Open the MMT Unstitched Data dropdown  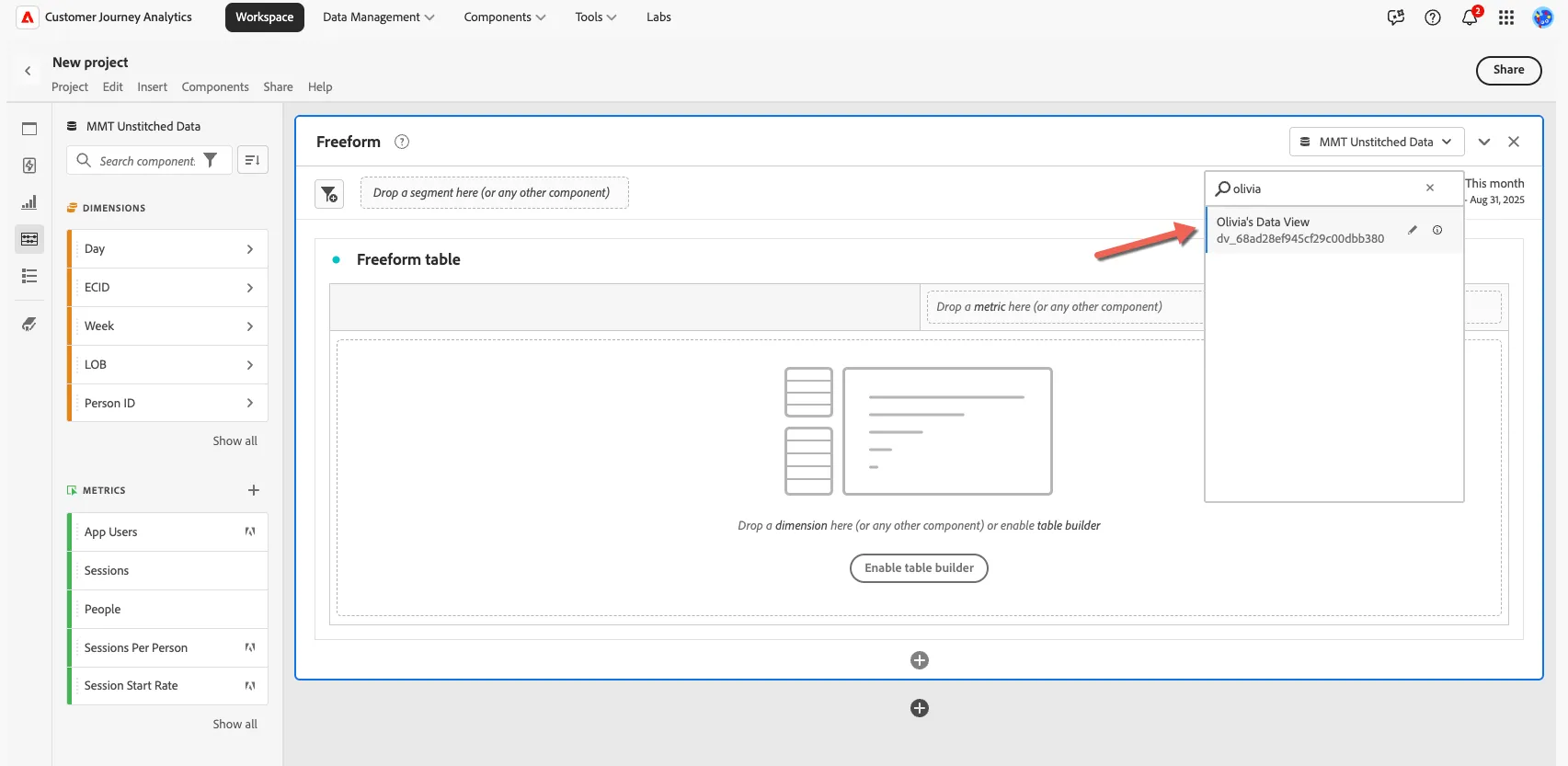(1376, 142)
